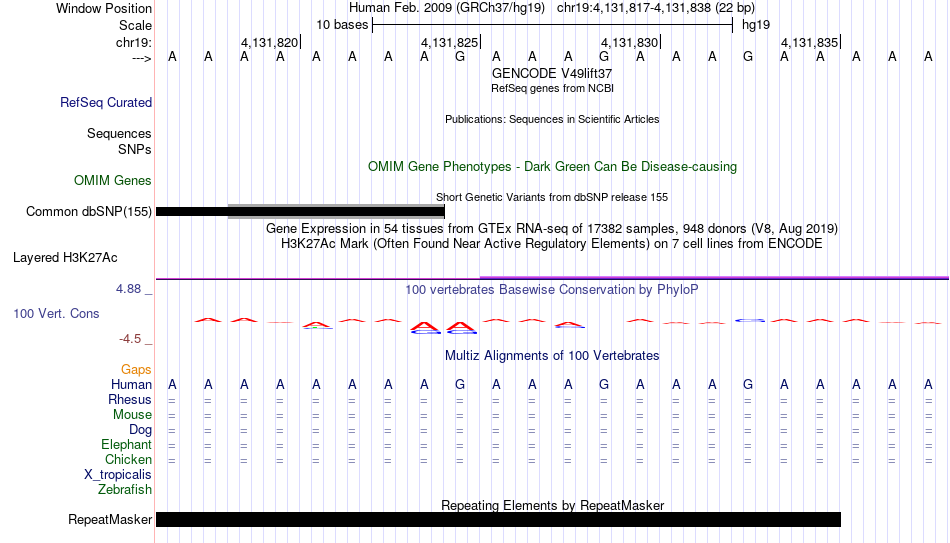This screenshot has width=950, height=543.
Task: Click the Rhesus species label
Action: click(130, 399)
